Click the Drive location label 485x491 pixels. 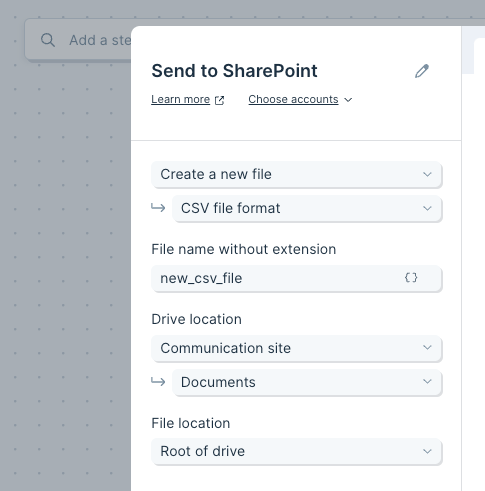click(x=196, y=319)
